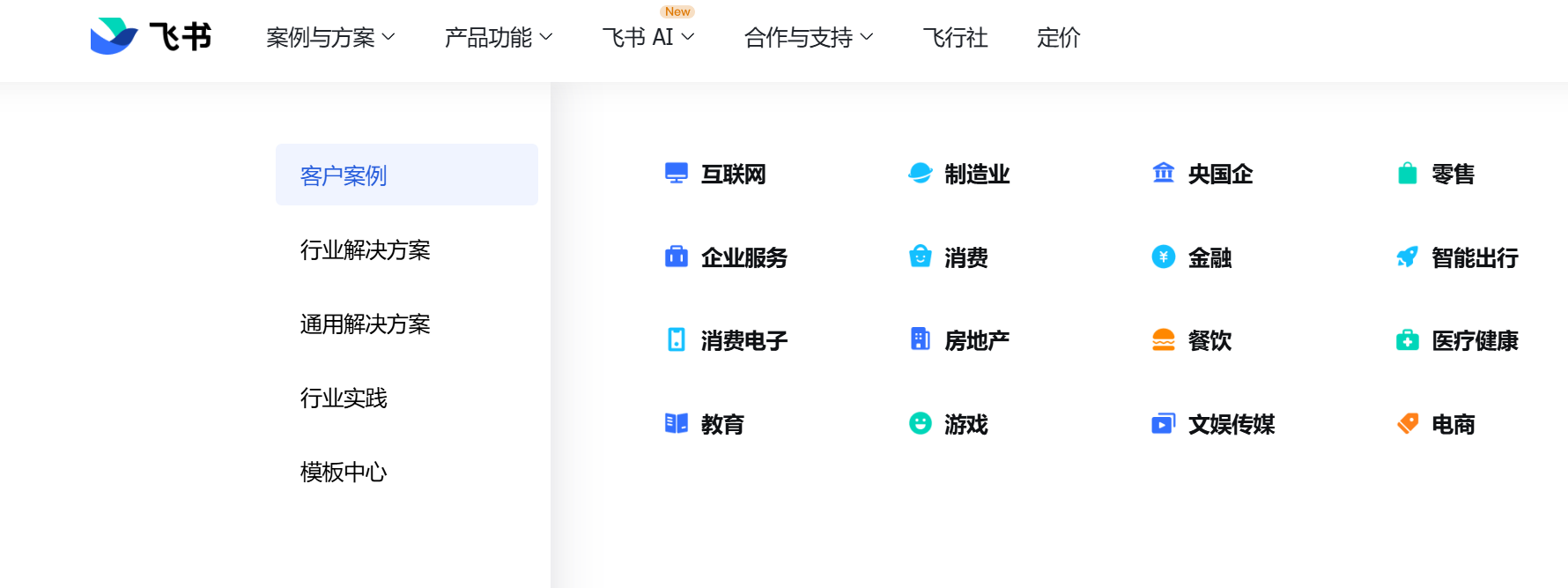Image resolution: width=1568 pixels, height=588 pixels.
Task: Go to 飞行社 page
Action: click(955, 37)
